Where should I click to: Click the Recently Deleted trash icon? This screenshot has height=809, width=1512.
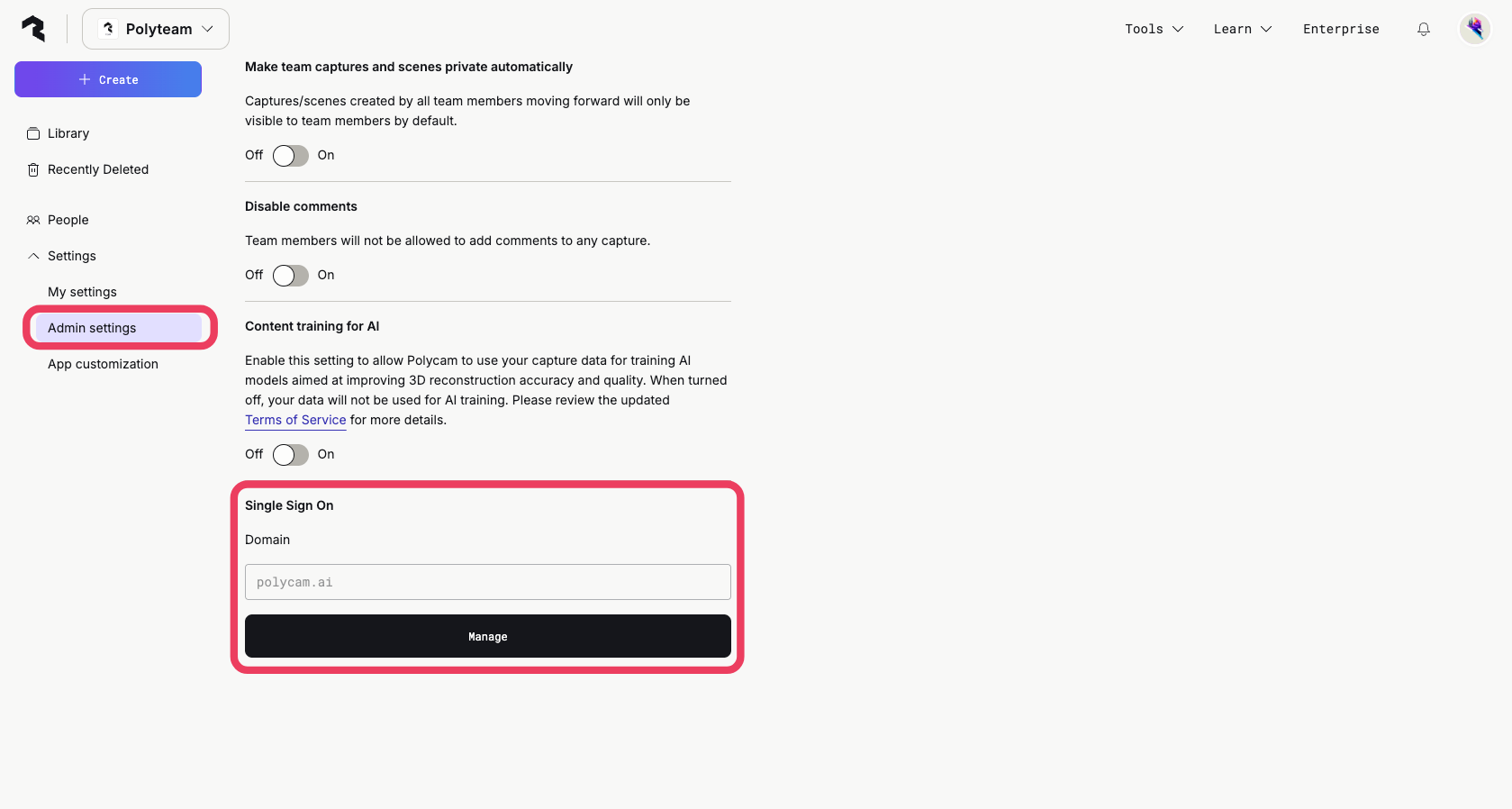33,169
